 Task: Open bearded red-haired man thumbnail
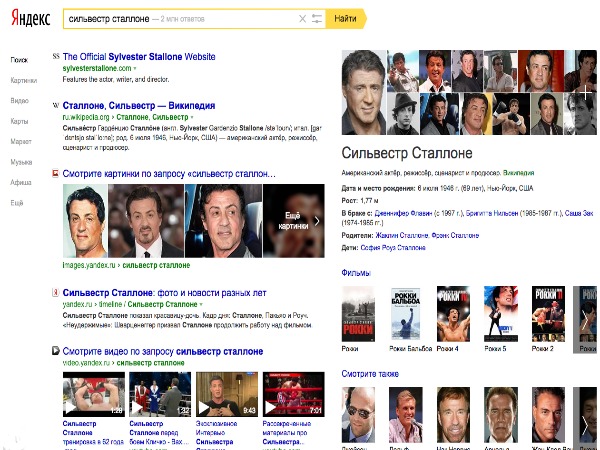tap(453, 415)
